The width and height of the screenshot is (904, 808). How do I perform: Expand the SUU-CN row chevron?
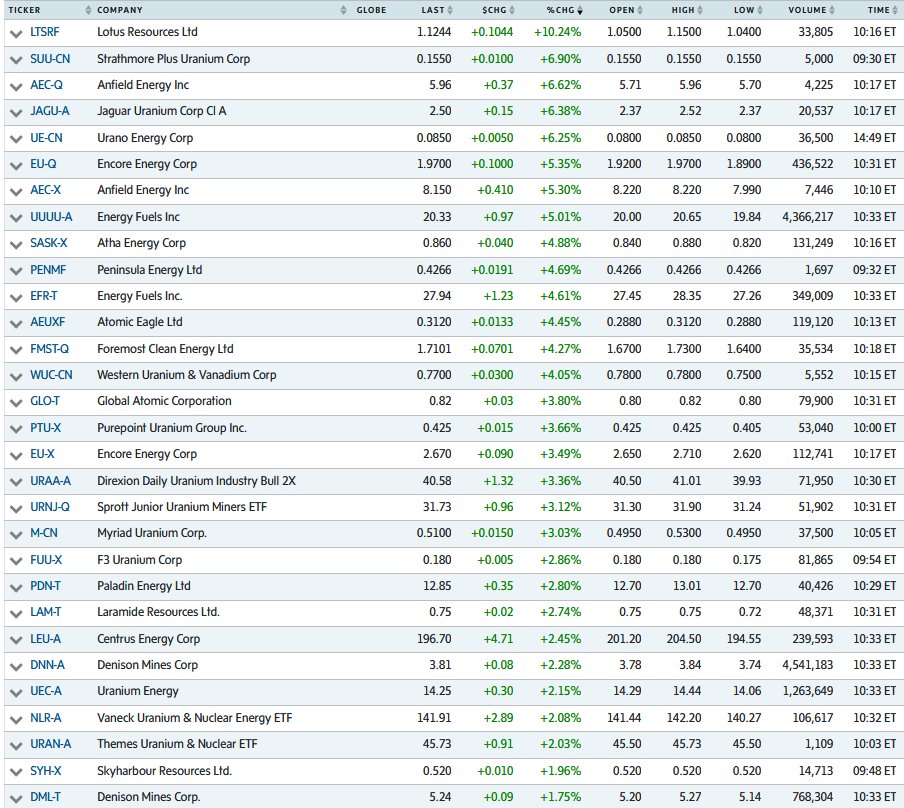pyautogui.click(x=16, y=60)
